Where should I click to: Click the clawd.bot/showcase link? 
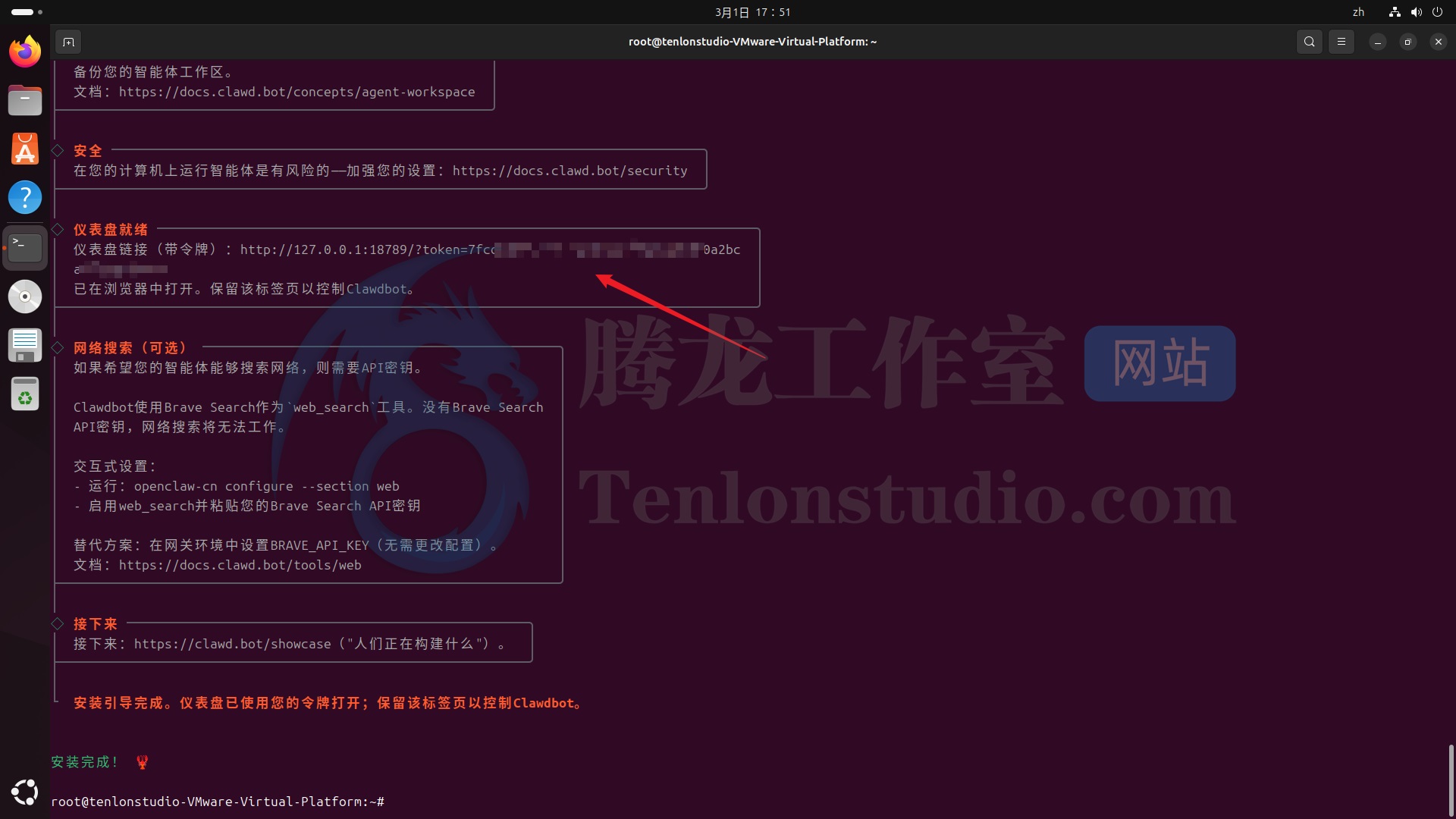232,644
